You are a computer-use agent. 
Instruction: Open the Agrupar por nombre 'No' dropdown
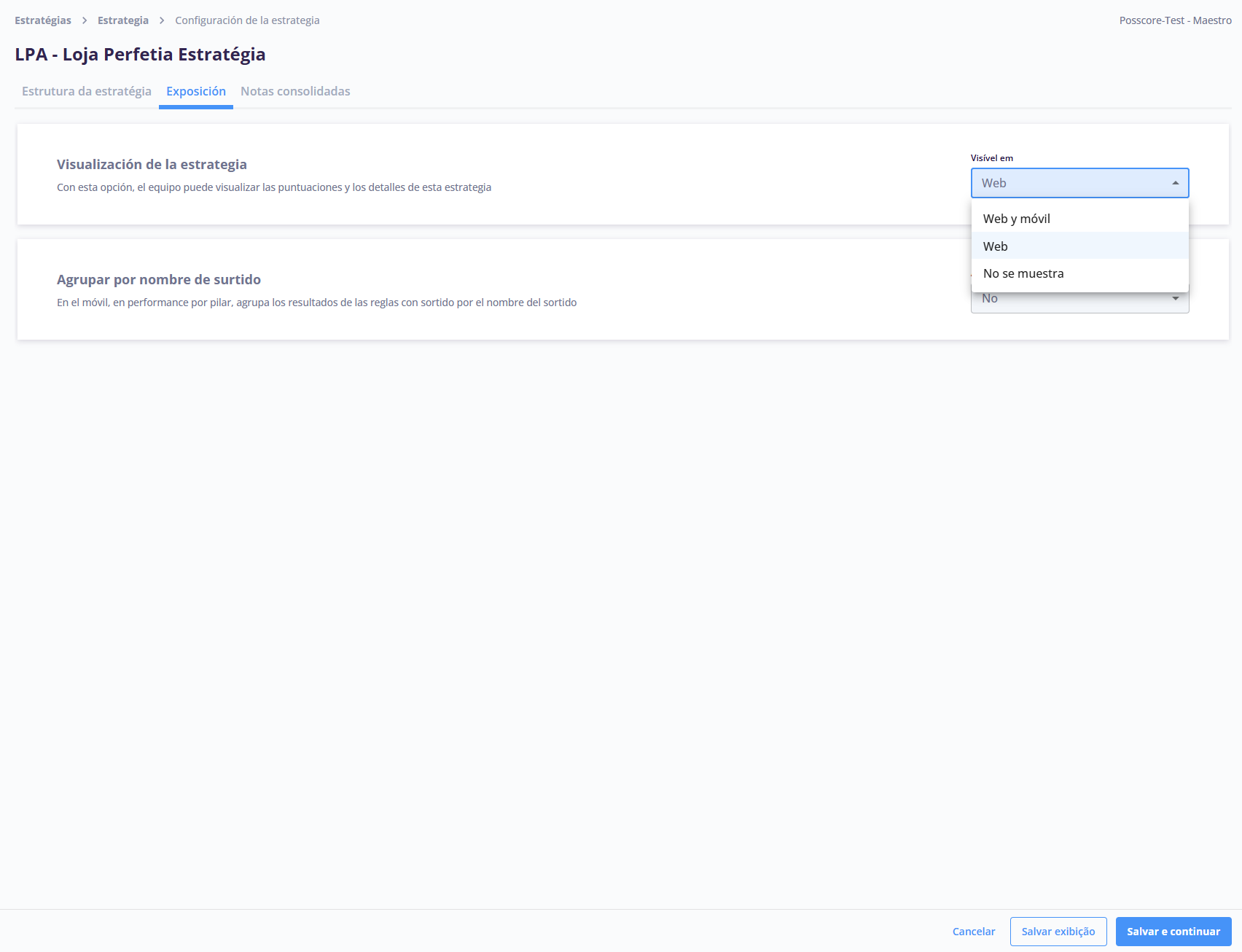[x=1071, y=301]
